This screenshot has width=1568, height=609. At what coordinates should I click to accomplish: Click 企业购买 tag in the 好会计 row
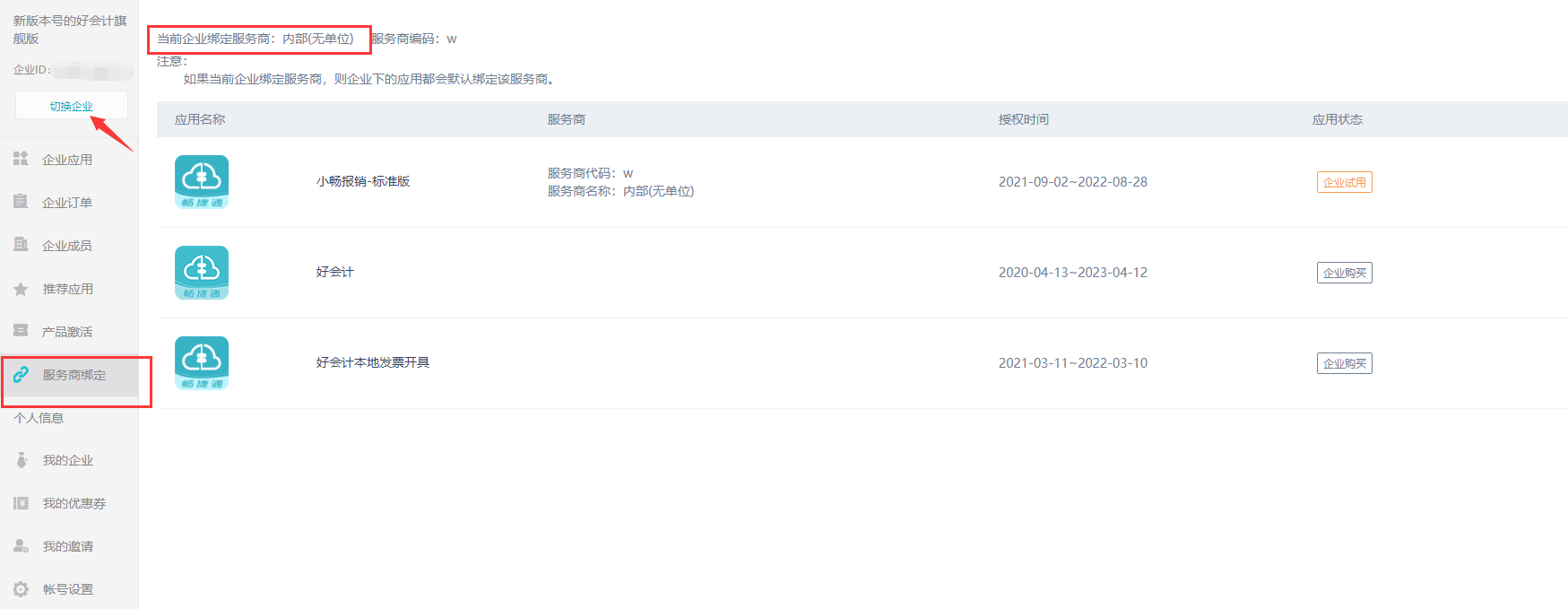(x=1345, y=273)
